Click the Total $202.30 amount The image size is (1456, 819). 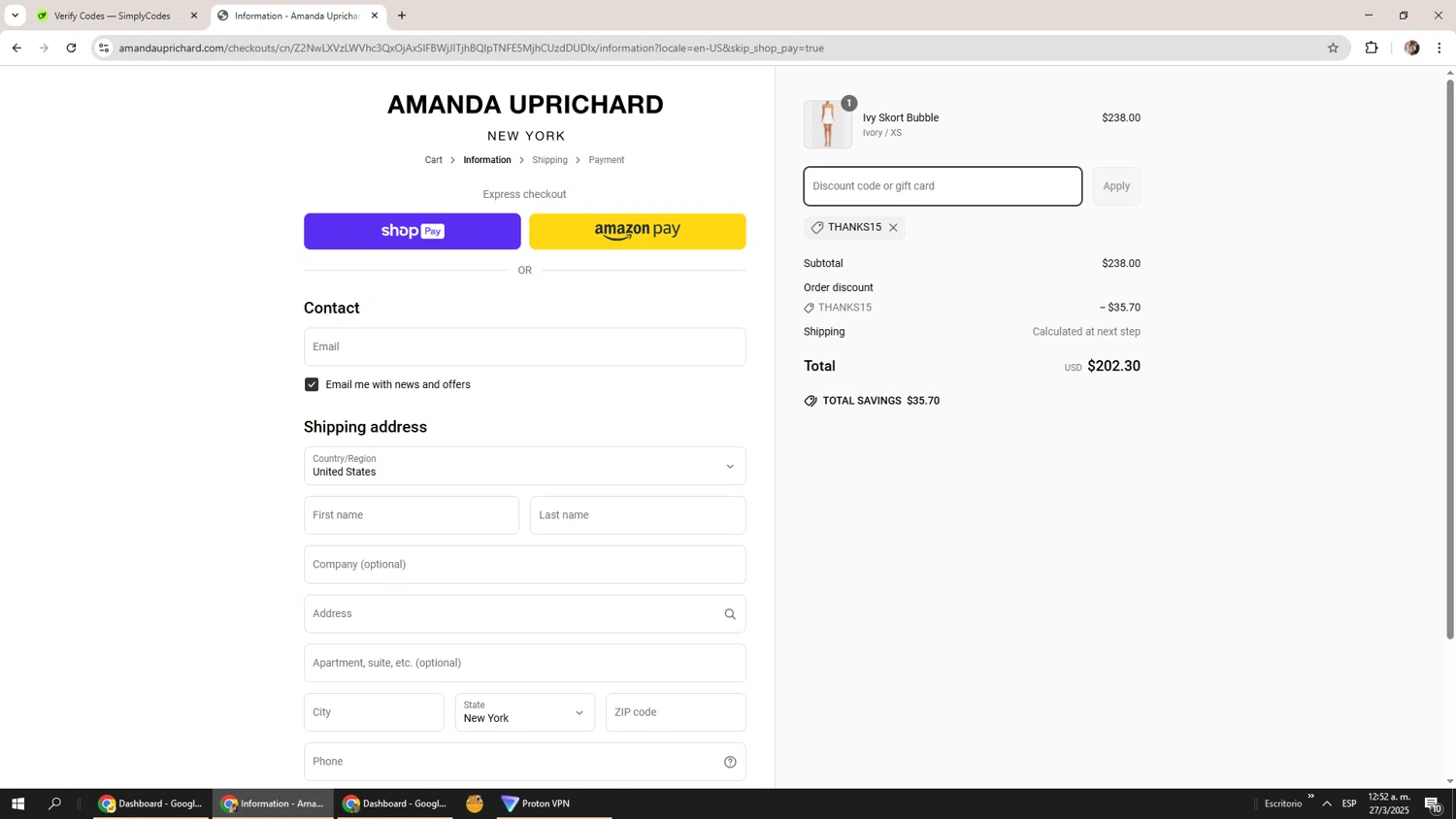[1114, 367]
